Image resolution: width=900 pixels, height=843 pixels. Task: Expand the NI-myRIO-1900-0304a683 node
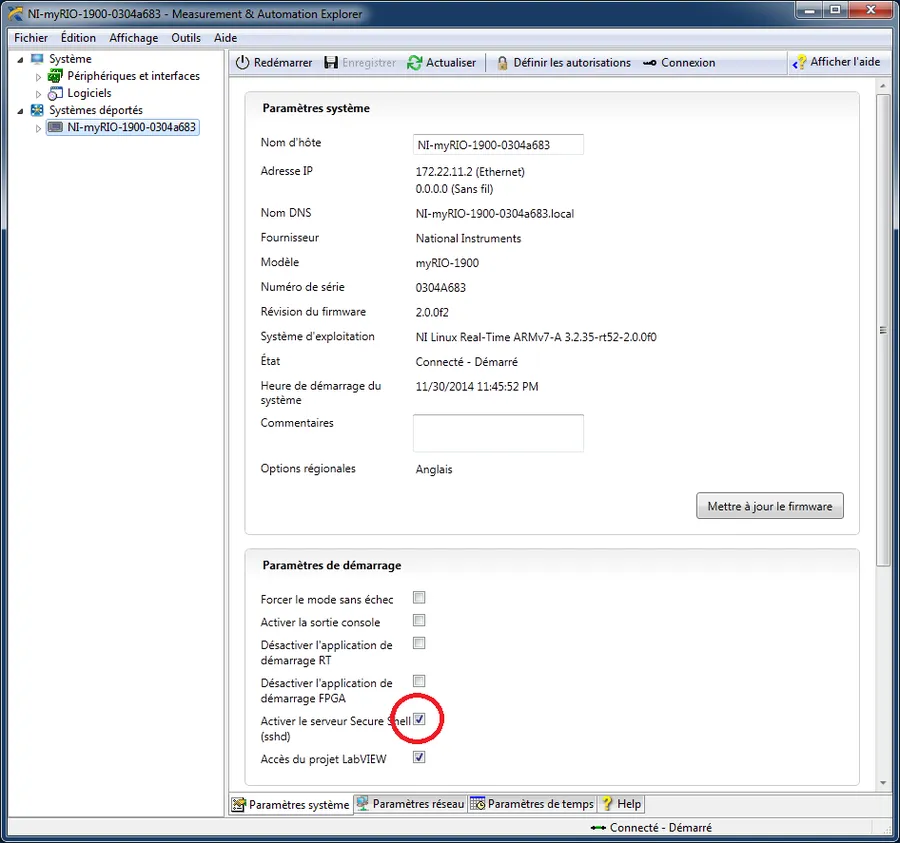38,128
